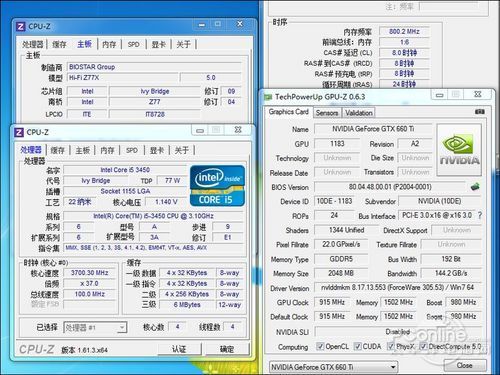Minimize the GPU-Z window
Viewport: 500px width, 375px height.
tap(440, 95)
